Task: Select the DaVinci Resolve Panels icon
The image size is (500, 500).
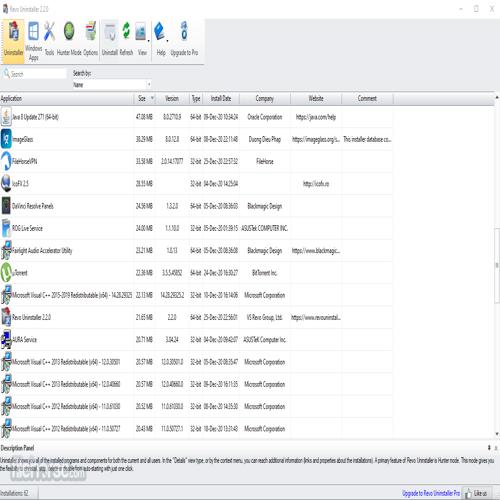Action: [x=6, y=206]
